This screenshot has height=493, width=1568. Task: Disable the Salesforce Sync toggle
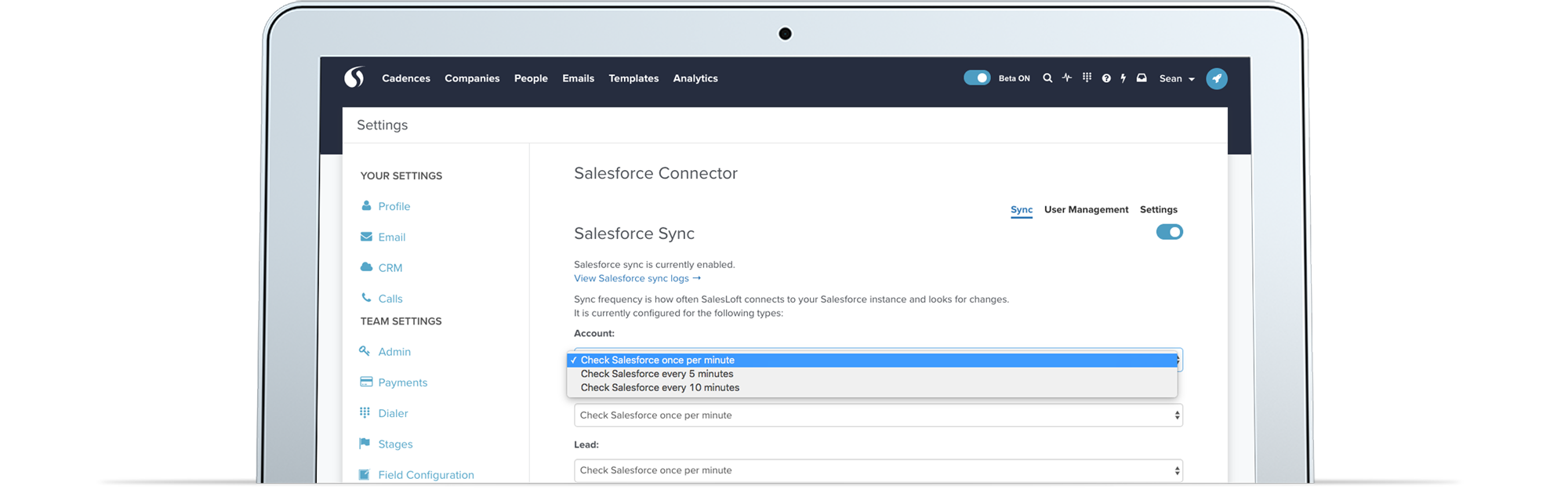pyautogui.click(x=1169, y=232)
